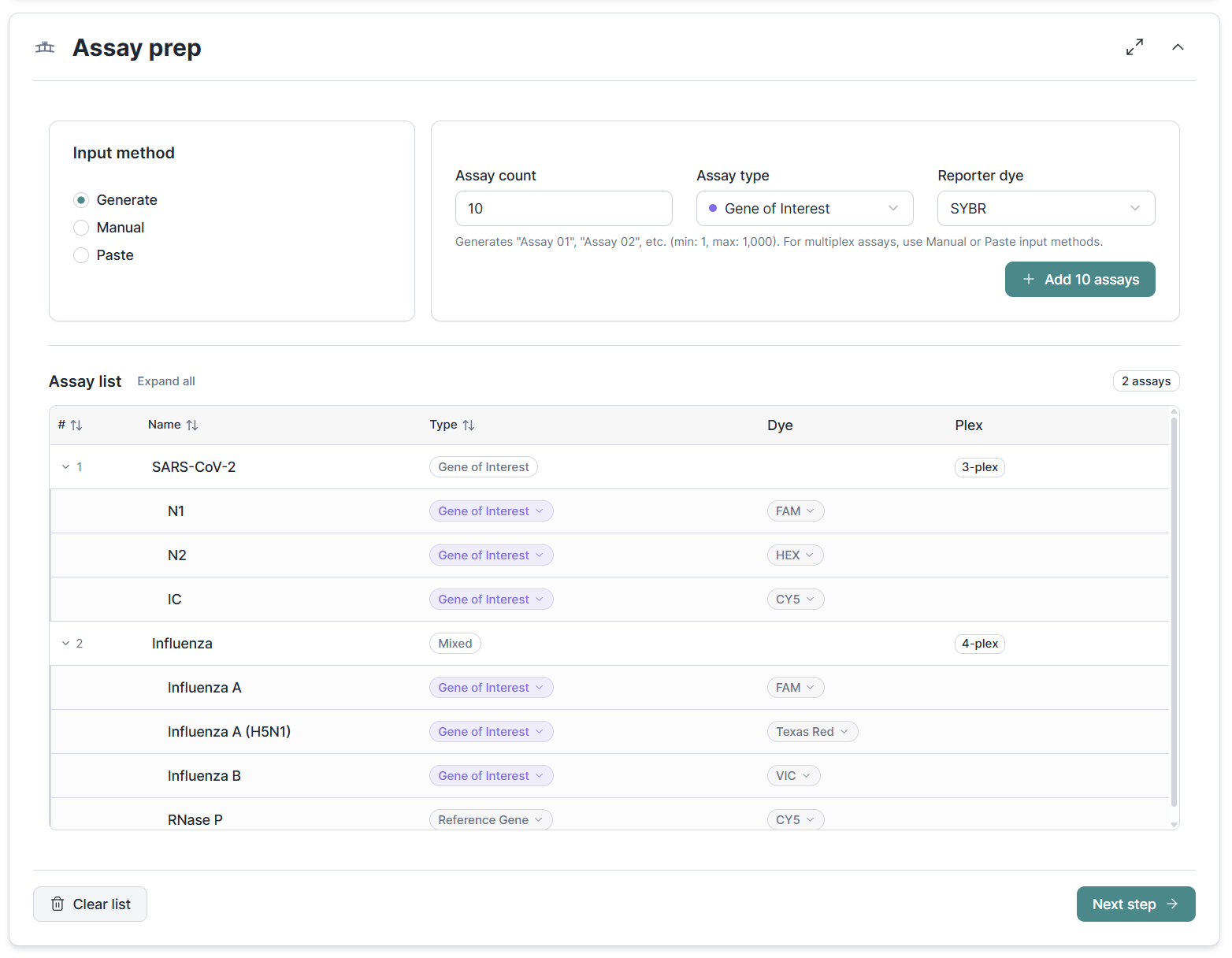Open the Reporter dye dropdown
The image size is (1232, 958).
(x=1045, y=209)
